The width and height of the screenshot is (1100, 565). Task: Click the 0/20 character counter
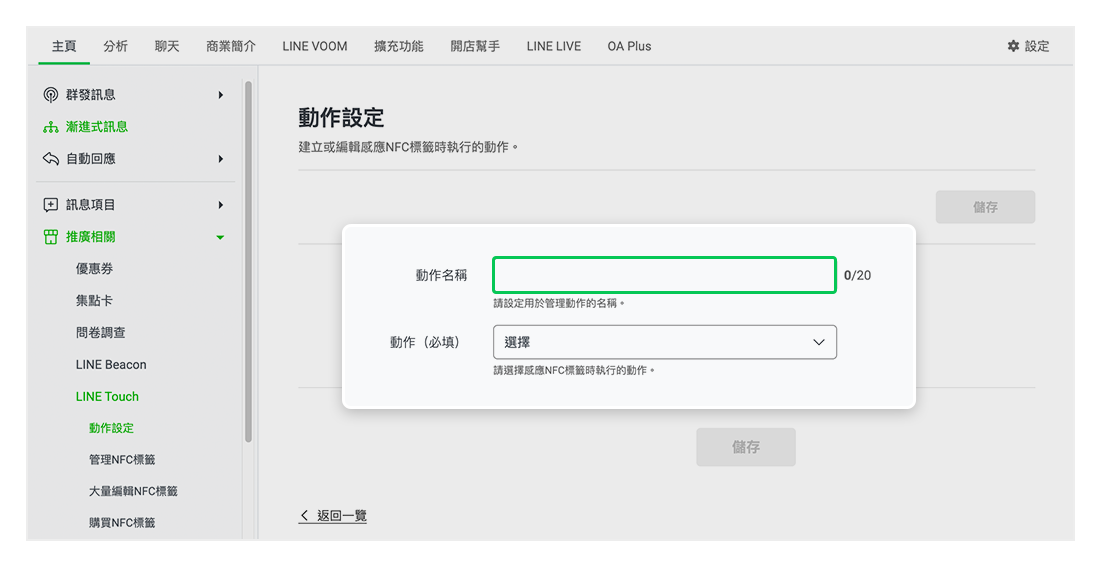[857, 275]
